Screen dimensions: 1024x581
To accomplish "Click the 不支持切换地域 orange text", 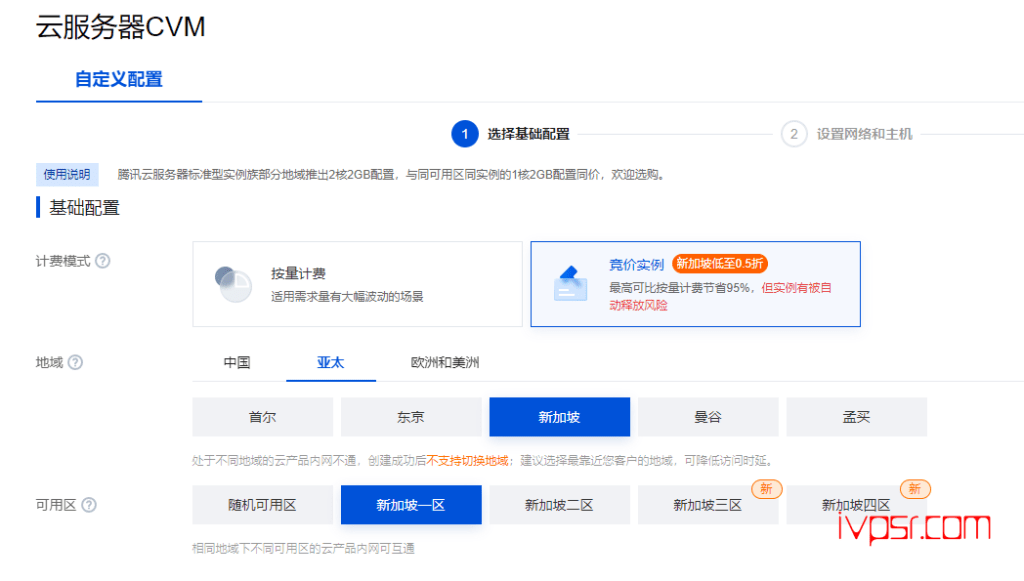I will coord(468,461).
